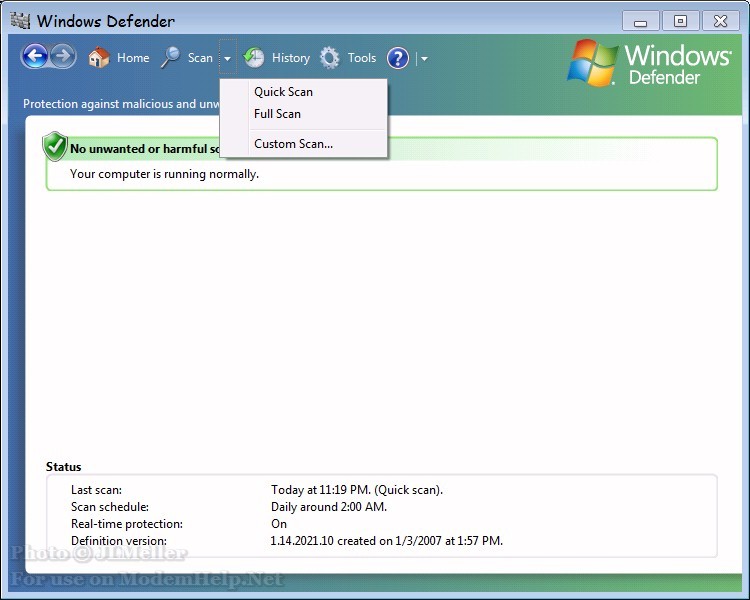
Task: Click the 'No unwanted or harmful' heading
Action: coord(144,149)
